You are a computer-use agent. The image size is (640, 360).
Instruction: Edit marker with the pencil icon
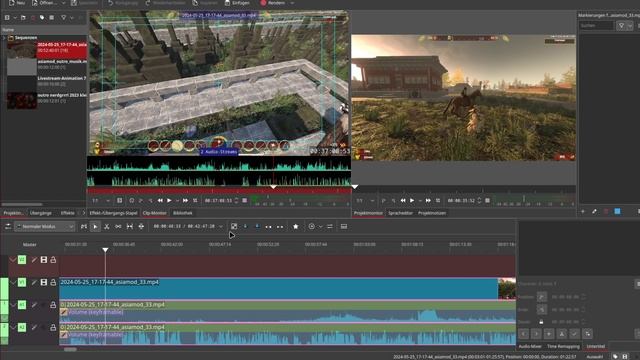[x=594, y=211]
